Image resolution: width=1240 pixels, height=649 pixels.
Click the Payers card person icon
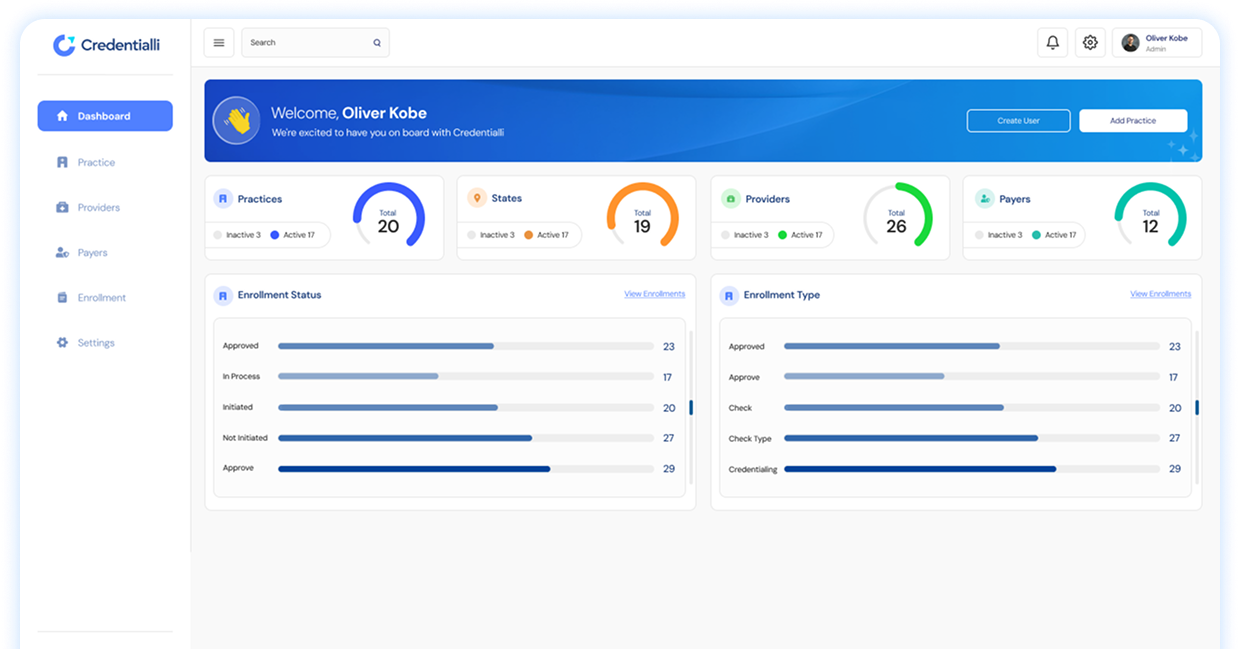point(985,199)
